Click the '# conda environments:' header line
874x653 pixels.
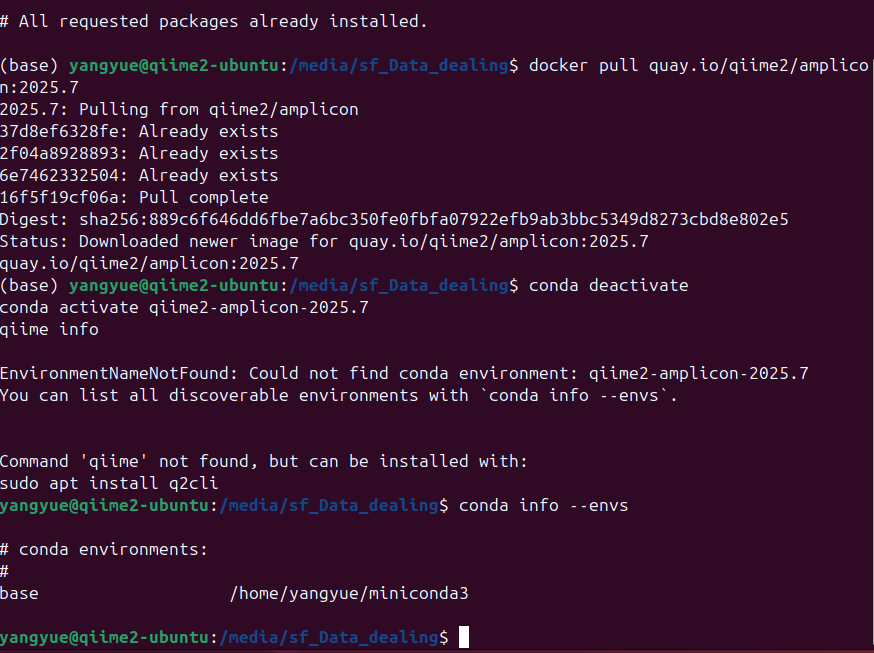pyautogui.click(x=104, y=549)
